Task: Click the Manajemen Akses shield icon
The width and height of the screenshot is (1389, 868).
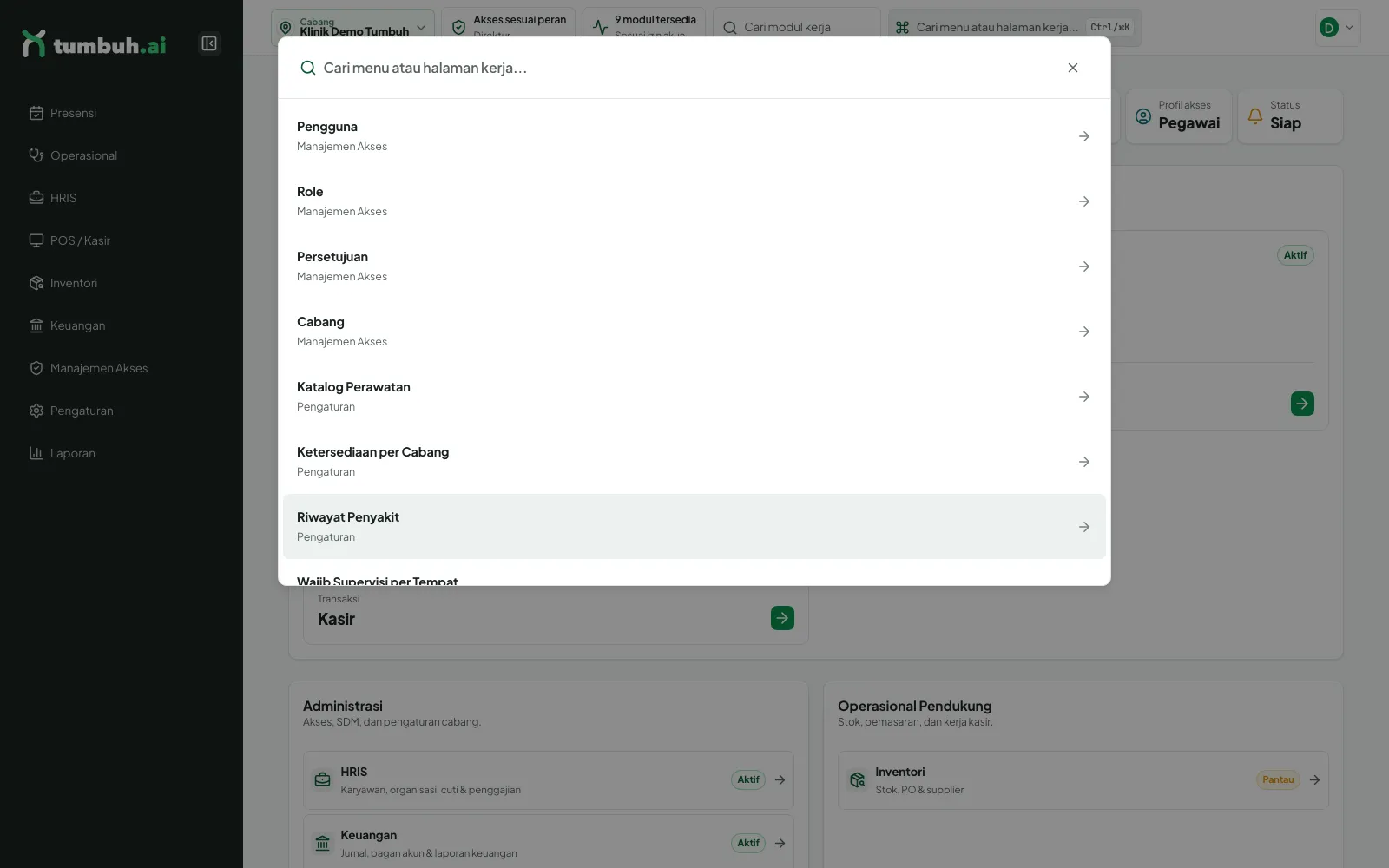Action: [36, 368]
